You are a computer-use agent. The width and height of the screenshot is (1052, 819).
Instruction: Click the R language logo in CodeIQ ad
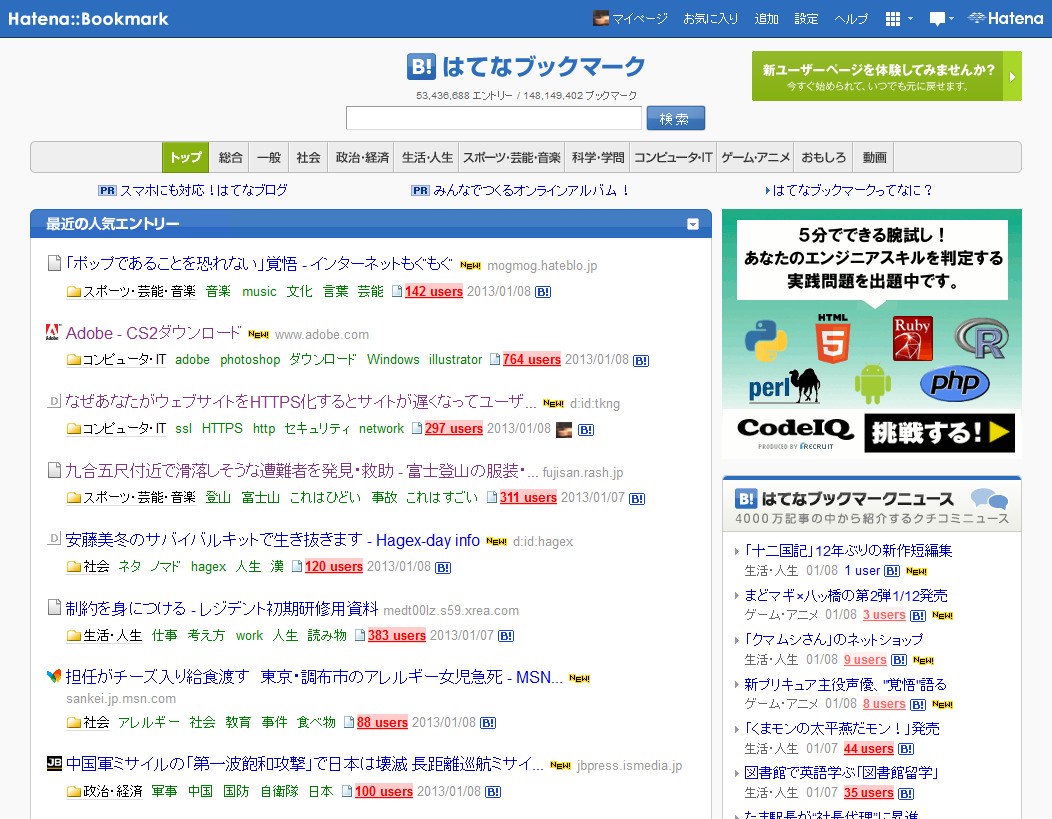click(x=982, y=338)
